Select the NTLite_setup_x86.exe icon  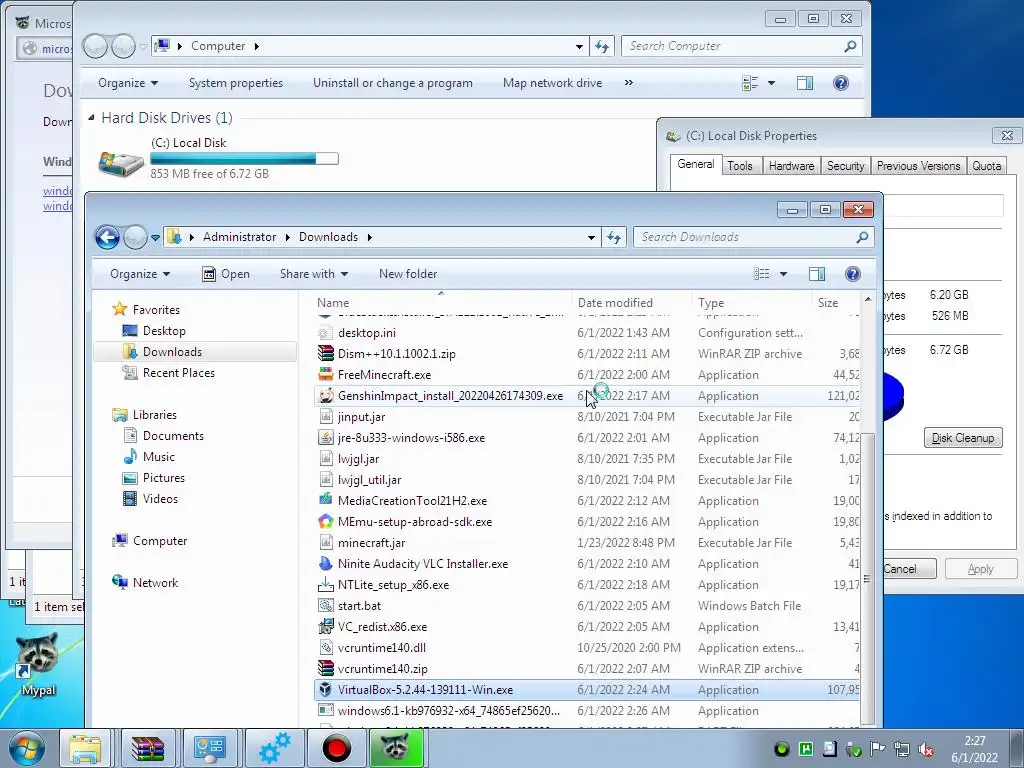[x=325, y=584]
